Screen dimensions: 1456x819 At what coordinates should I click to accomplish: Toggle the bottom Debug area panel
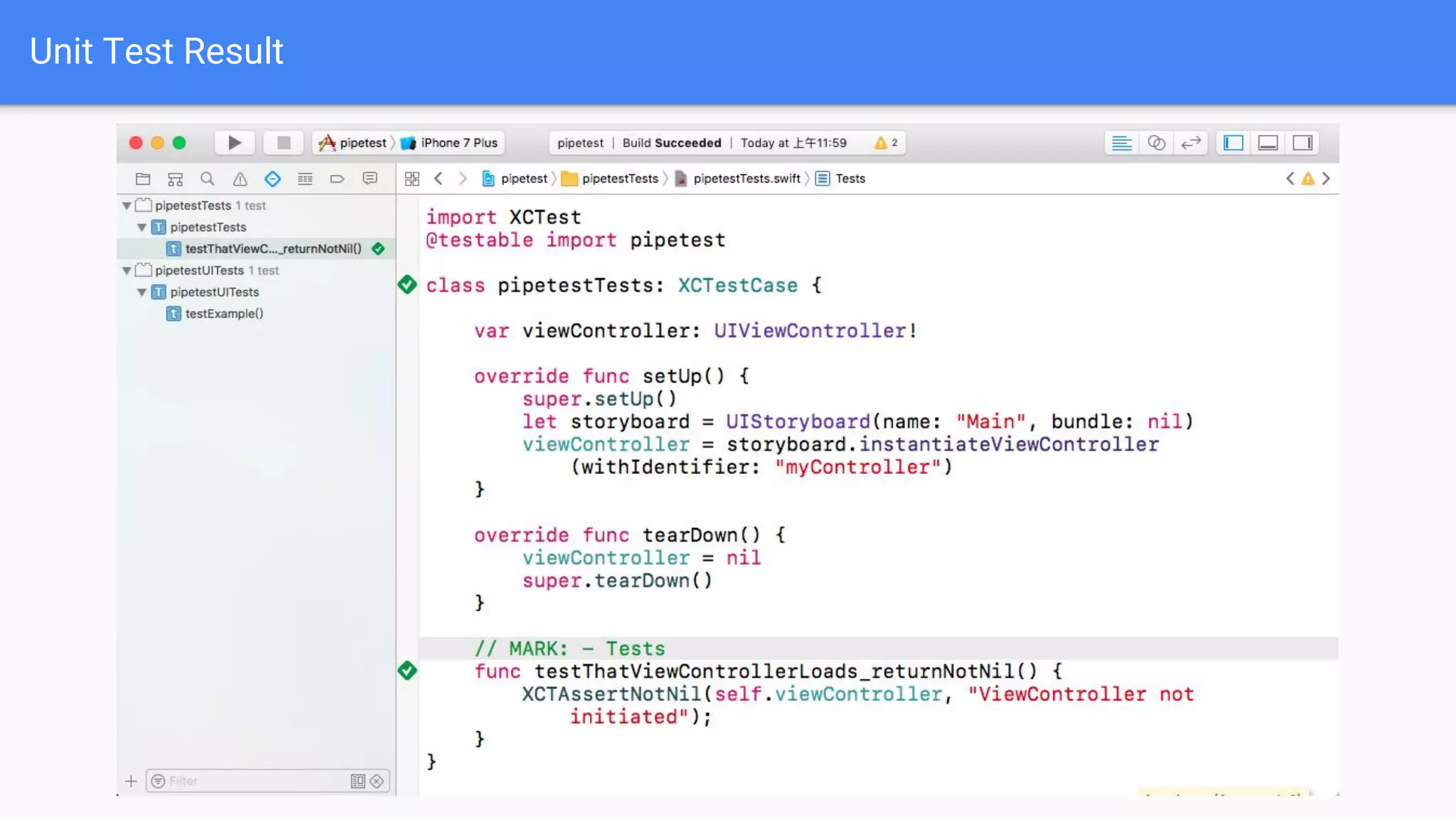point(1268,143)
